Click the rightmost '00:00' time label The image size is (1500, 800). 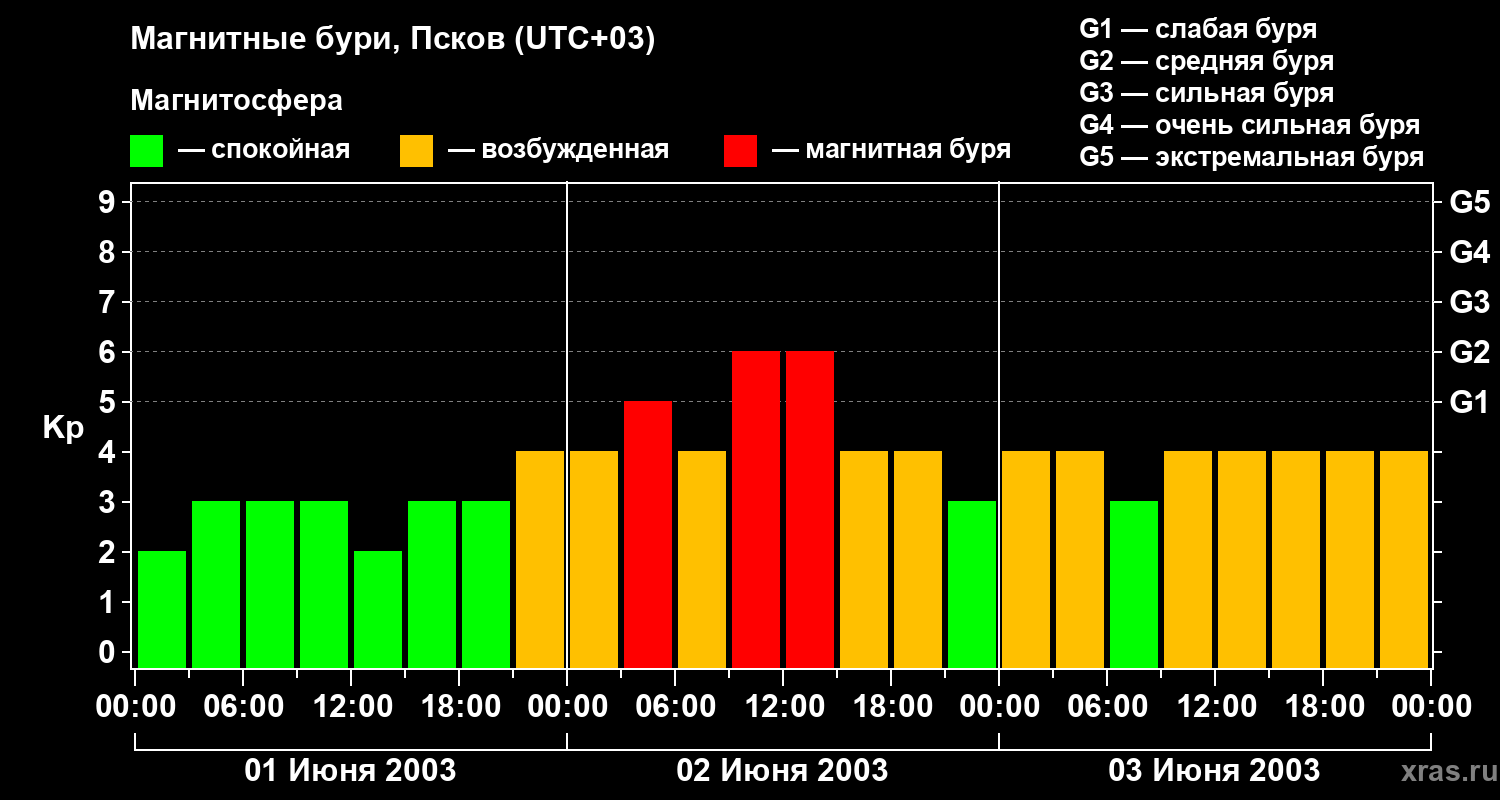coord(1431,707)
